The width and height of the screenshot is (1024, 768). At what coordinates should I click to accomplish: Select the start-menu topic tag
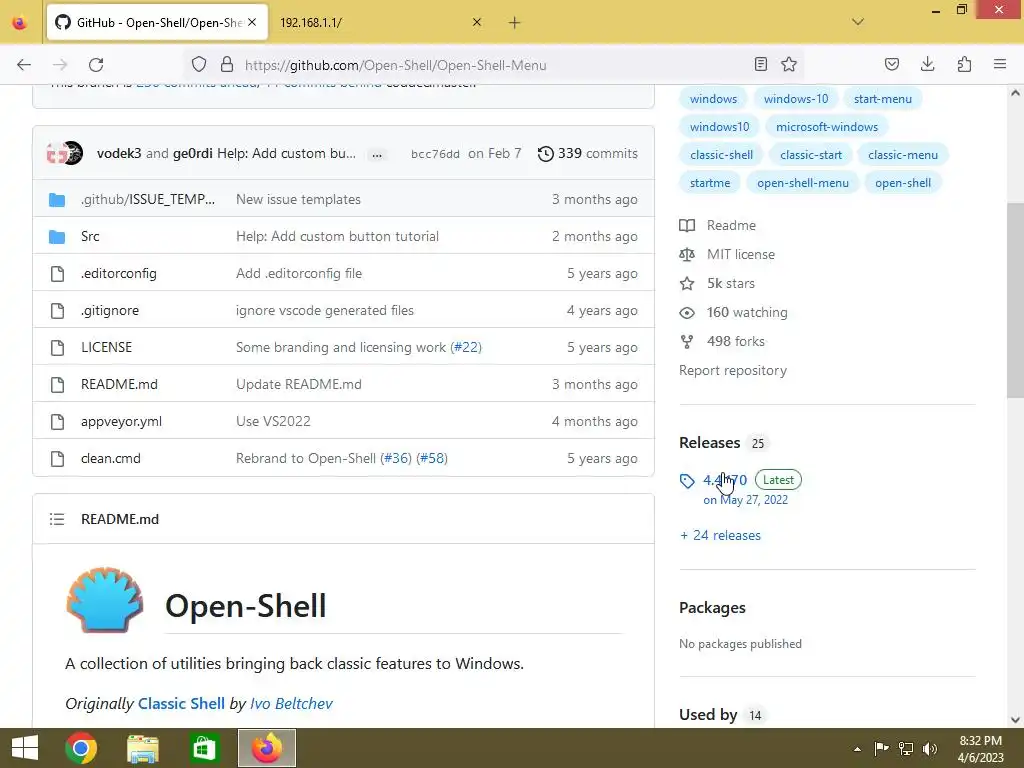tap(882, 99)
